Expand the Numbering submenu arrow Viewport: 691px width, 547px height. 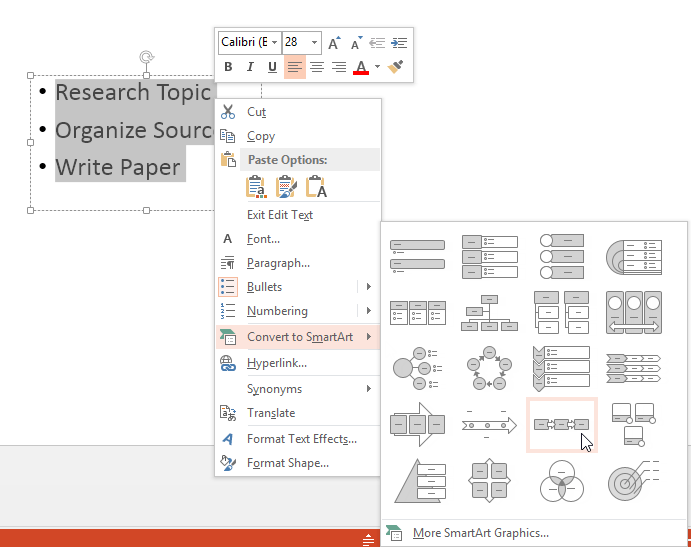[369, 311]
